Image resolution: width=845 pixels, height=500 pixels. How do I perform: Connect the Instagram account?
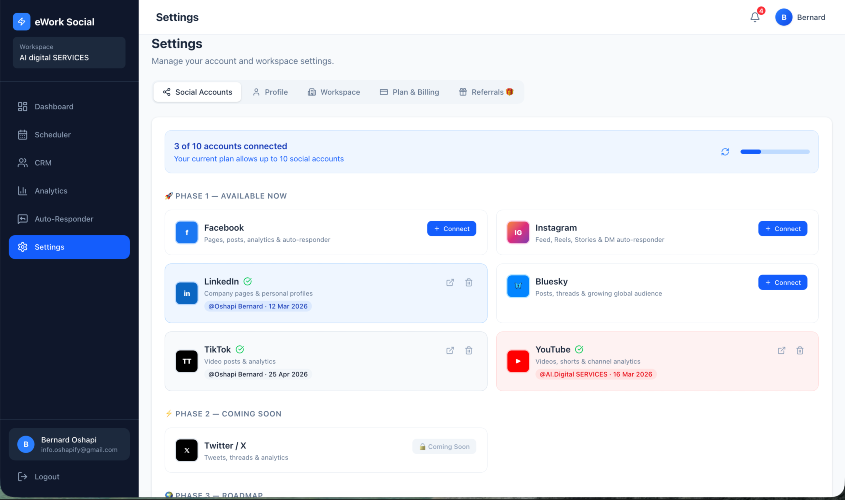tap(782, 228)
